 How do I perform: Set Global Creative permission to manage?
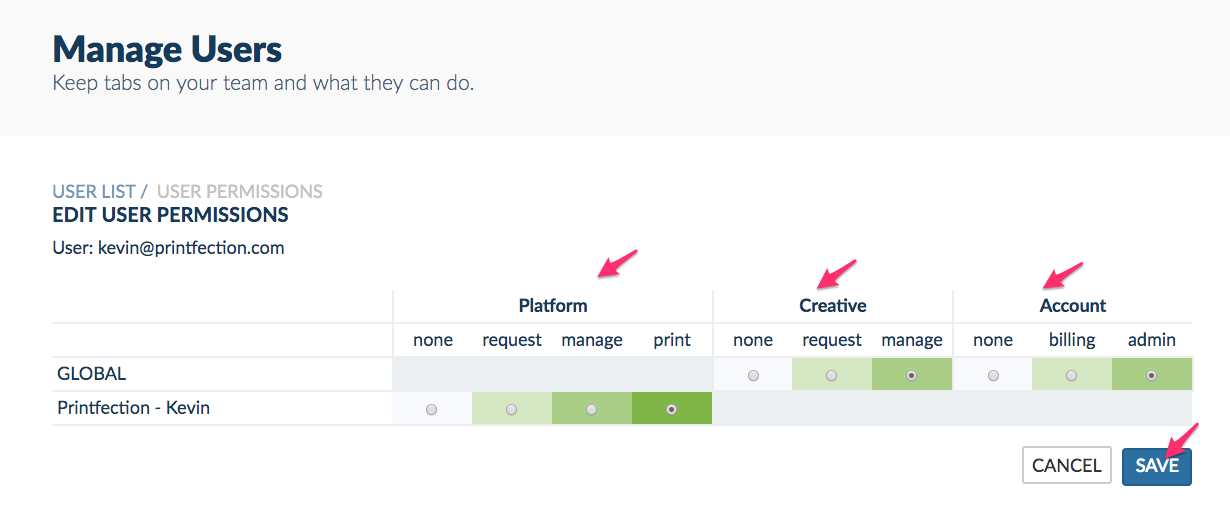912,375
